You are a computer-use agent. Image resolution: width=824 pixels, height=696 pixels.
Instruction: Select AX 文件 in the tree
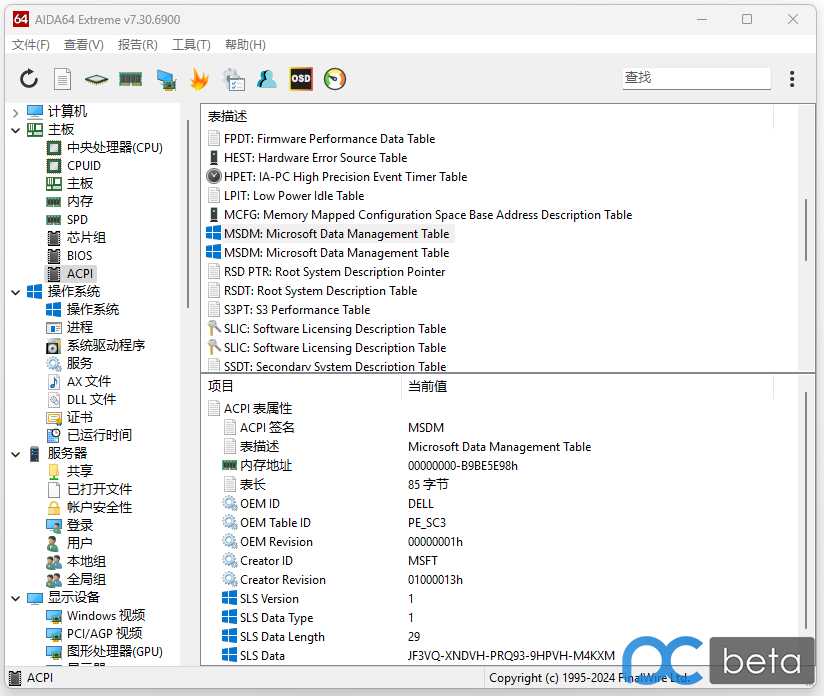pyautogui.click(x=79, y=382)
